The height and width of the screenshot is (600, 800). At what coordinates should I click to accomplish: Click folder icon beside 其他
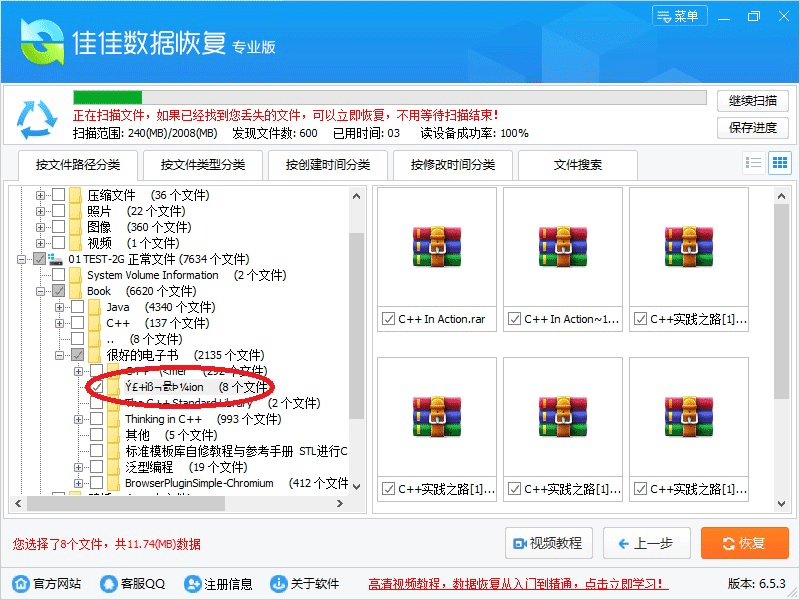click(113, 435)
